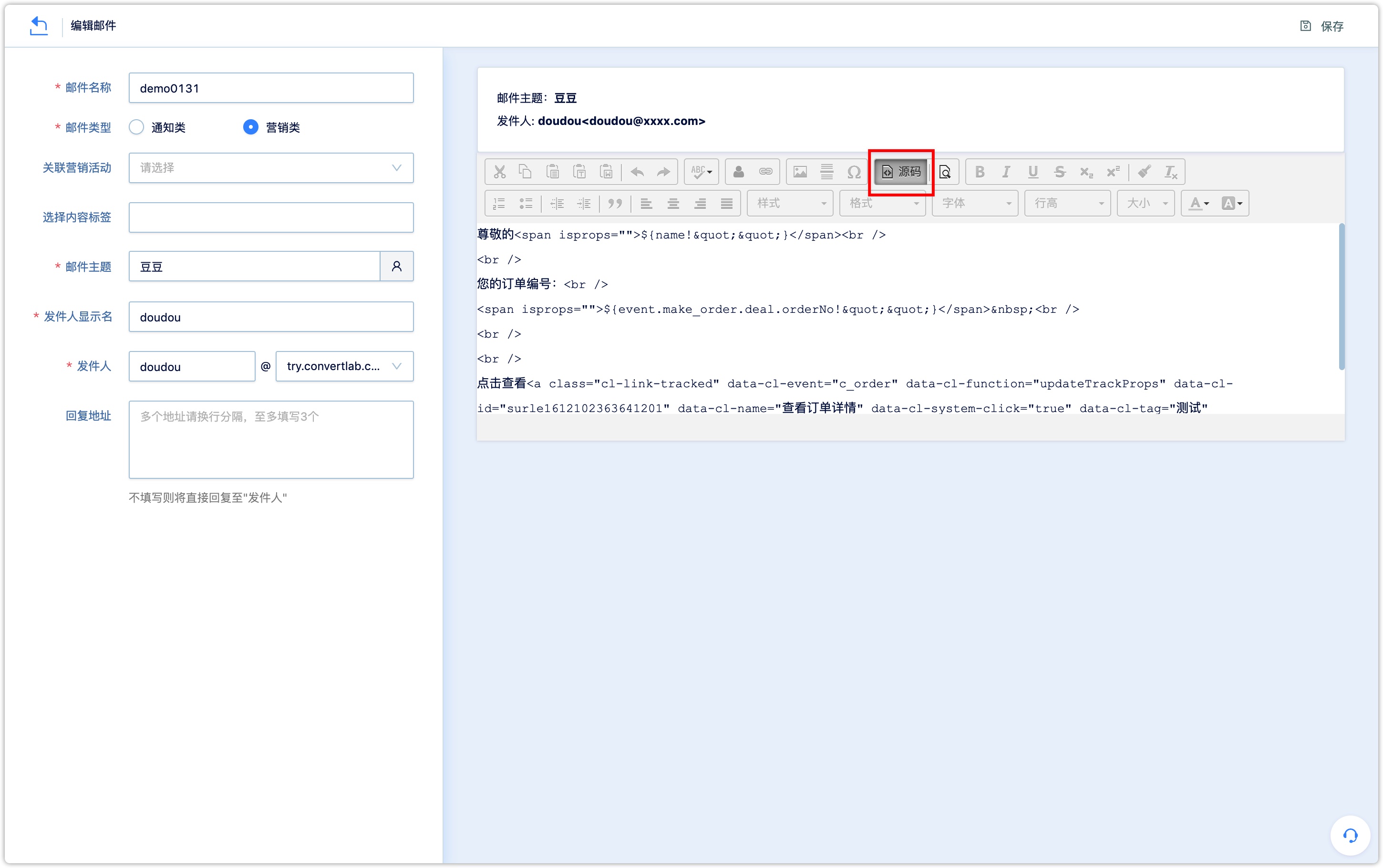1383x868 pixels.
Task: Apply subscript formatting
Action: (x=1086, y=172)
